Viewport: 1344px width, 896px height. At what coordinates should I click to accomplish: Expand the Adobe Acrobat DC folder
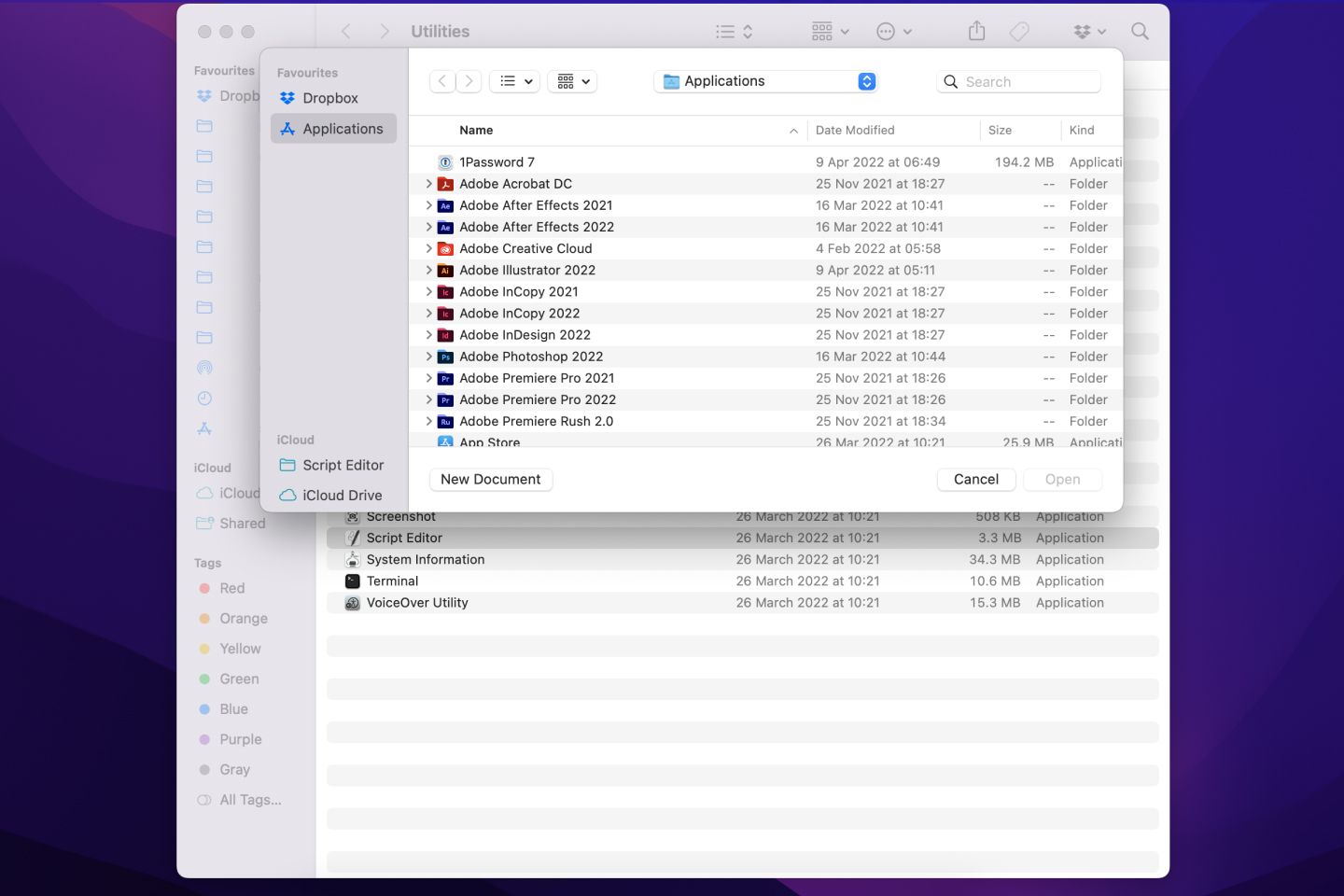coord(428,184)
